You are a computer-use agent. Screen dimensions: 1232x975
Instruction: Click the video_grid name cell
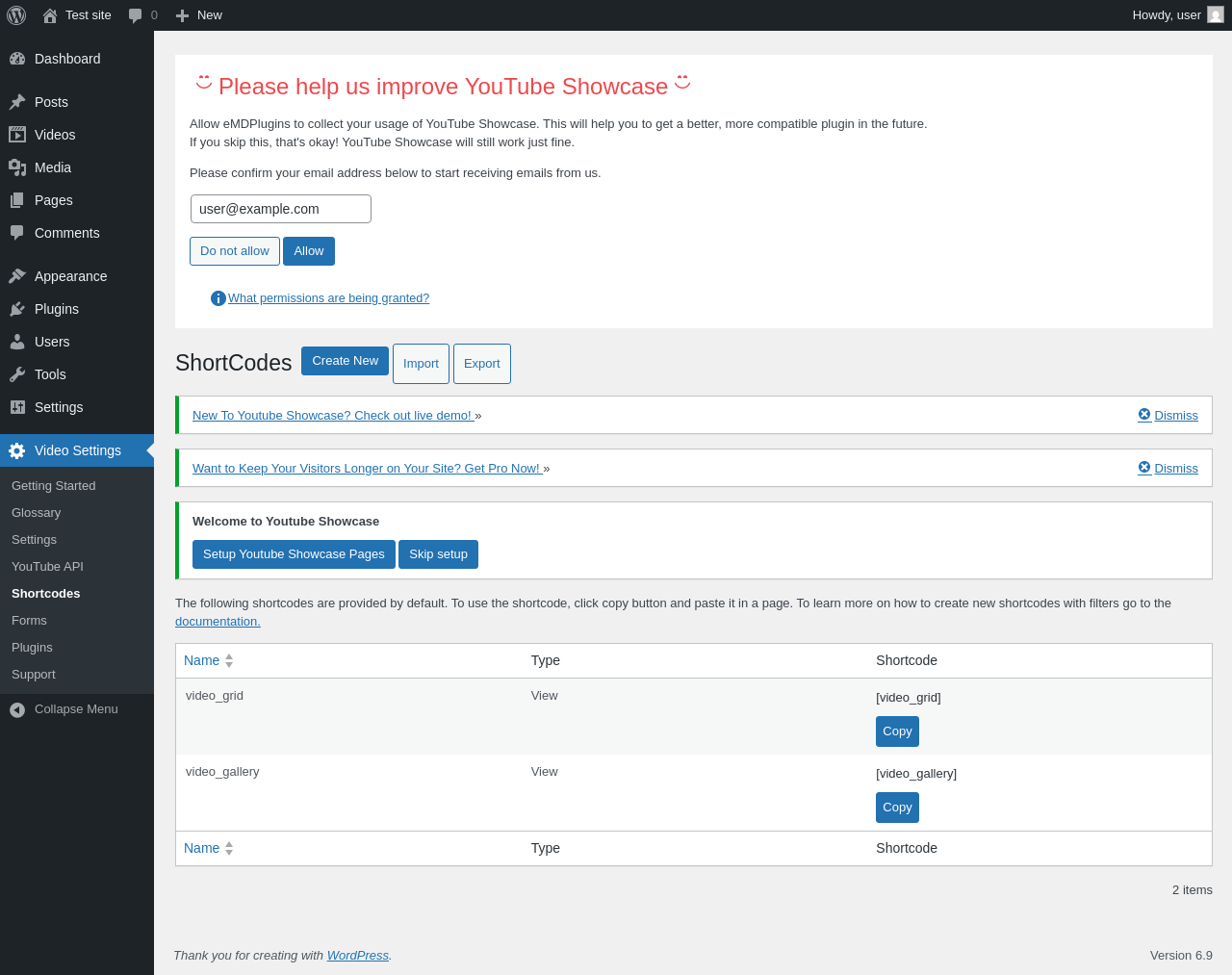coord(215,696)
